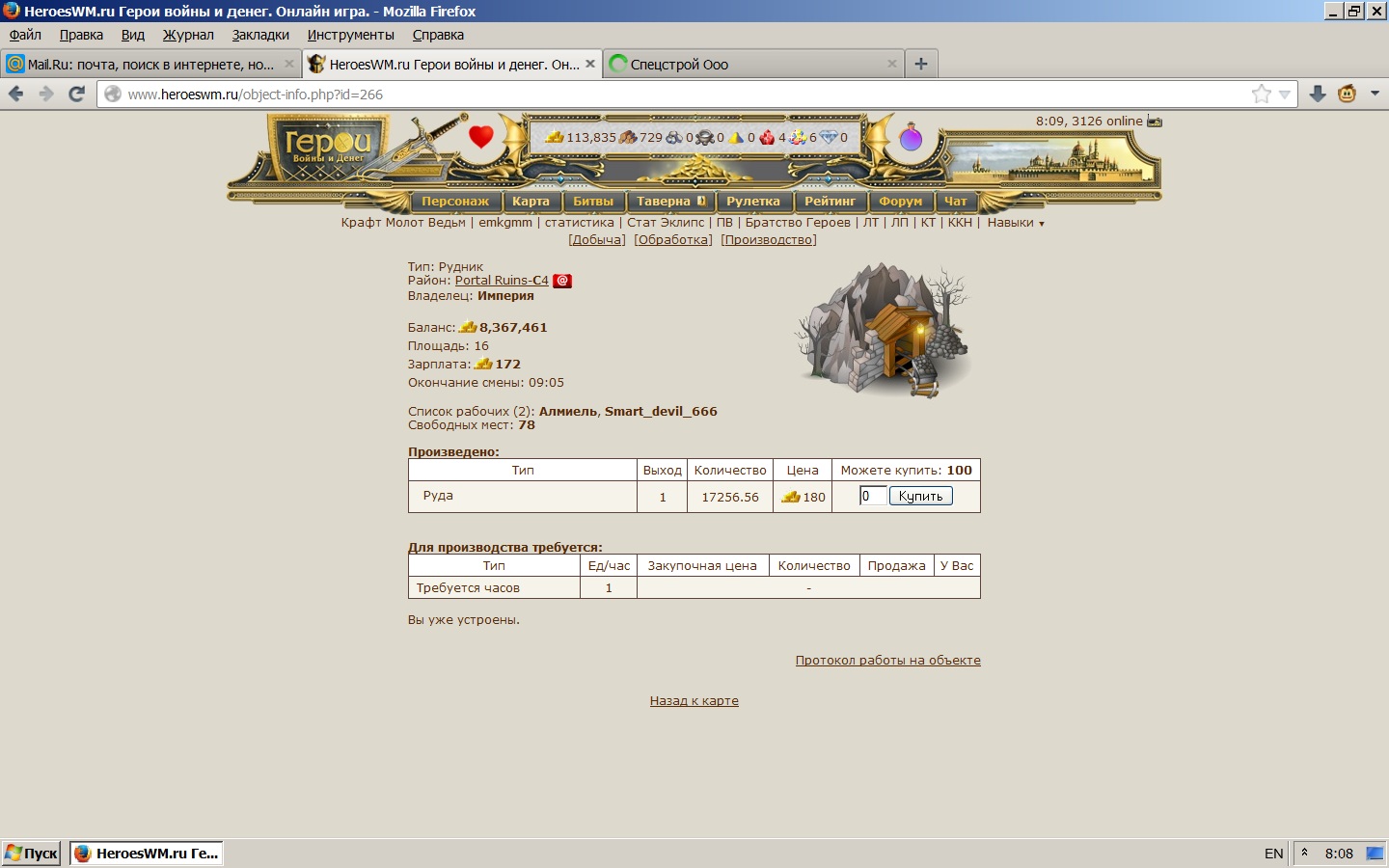The image size is (1389, 868).
Task: Open the Инструменты menu
Action: click(351, 35)
